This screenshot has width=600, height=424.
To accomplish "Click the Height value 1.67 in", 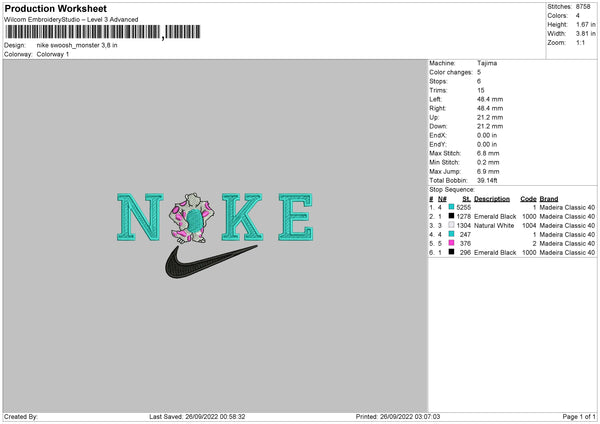I will point(586,24).
